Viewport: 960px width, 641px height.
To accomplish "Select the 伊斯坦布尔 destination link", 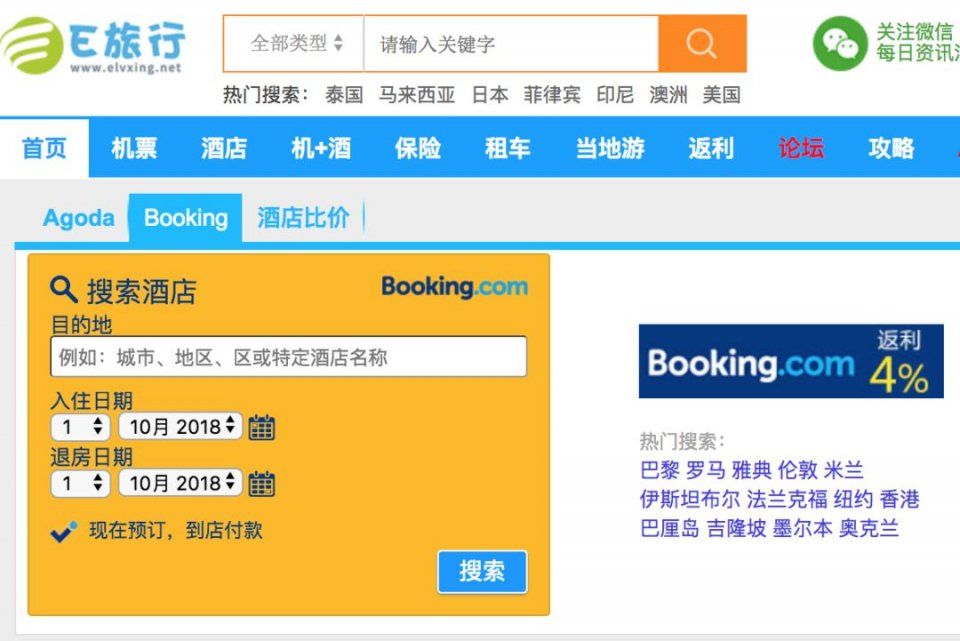I will (x=690, y=499).
